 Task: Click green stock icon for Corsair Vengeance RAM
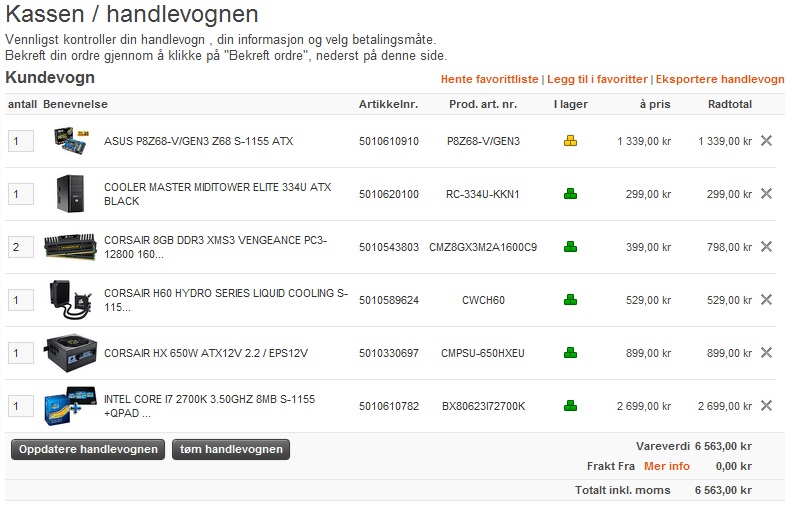[570, 247]
